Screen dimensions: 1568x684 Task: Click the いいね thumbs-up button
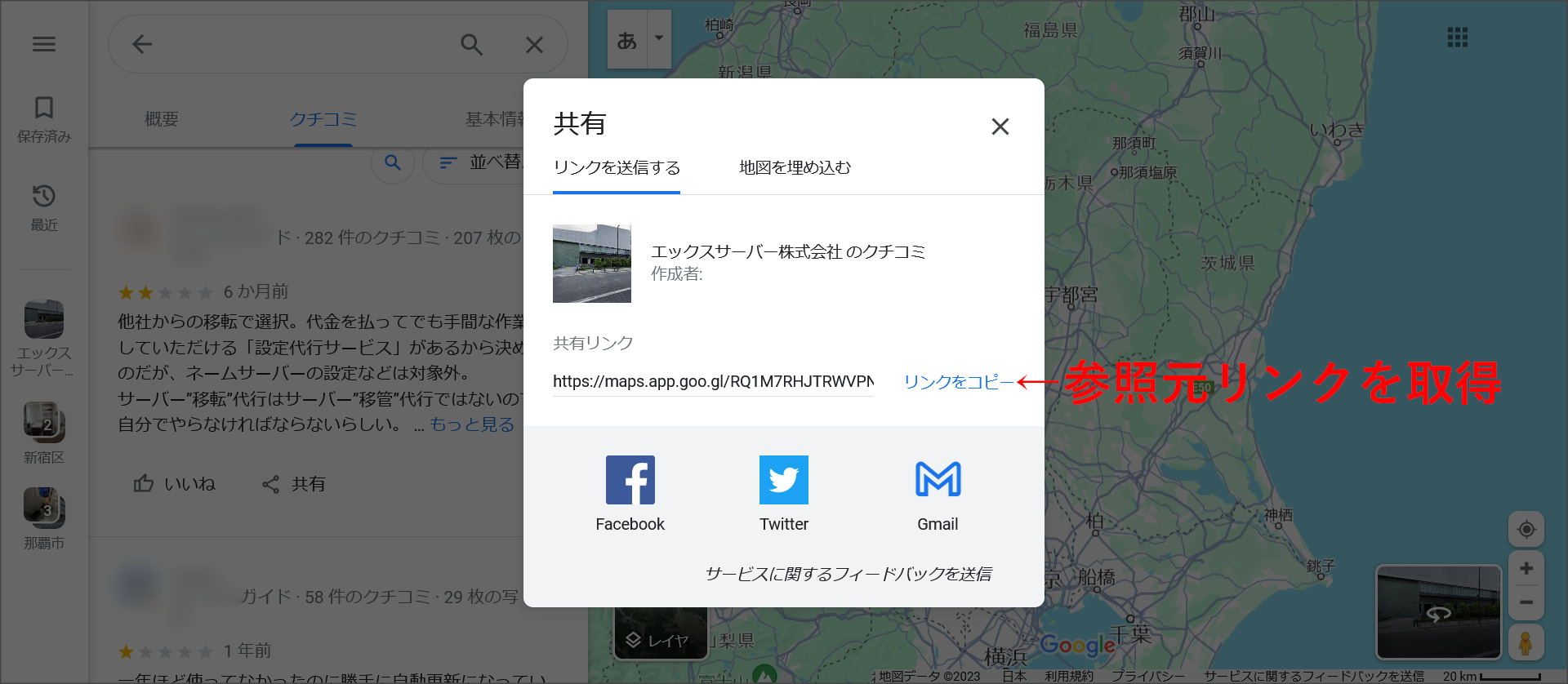coord(175,484)
